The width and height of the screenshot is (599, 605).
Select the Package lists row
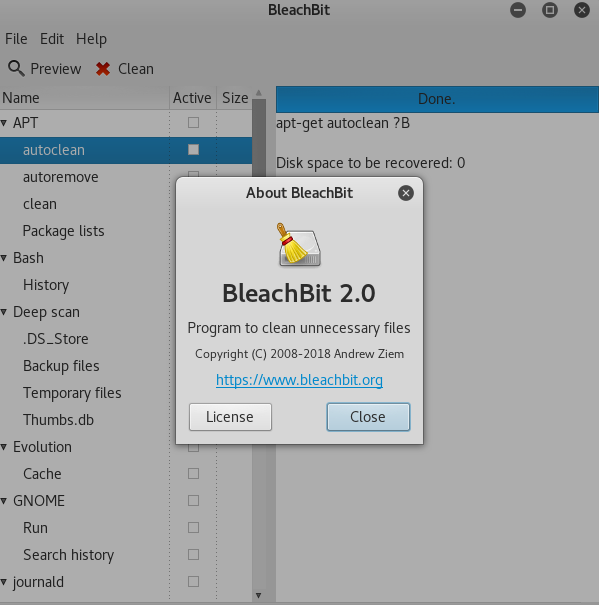tap(64, 231)
